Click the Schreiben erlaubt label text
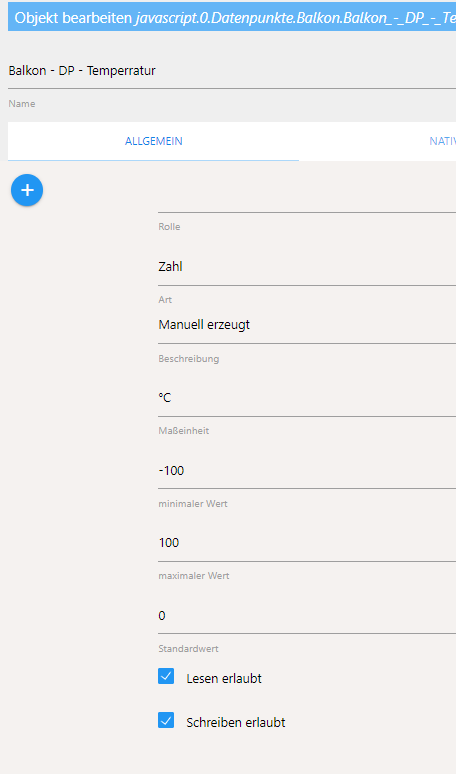456x774 pixels. (236, 723)
